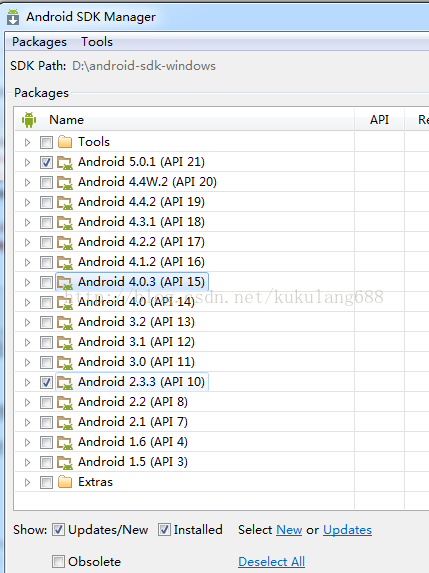Click the Extras folder icon
Viewport: 429px width, 573px height.
pyautogui.click(x=65, y=482)
